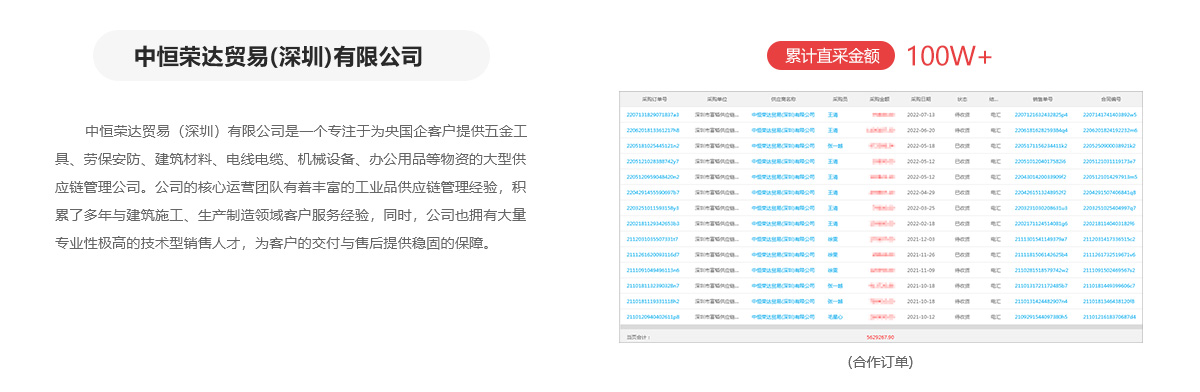Screen dimensions: 1200x392
Task: Click the date 2021-10-12 cell
Action: (x=920, y=316)
